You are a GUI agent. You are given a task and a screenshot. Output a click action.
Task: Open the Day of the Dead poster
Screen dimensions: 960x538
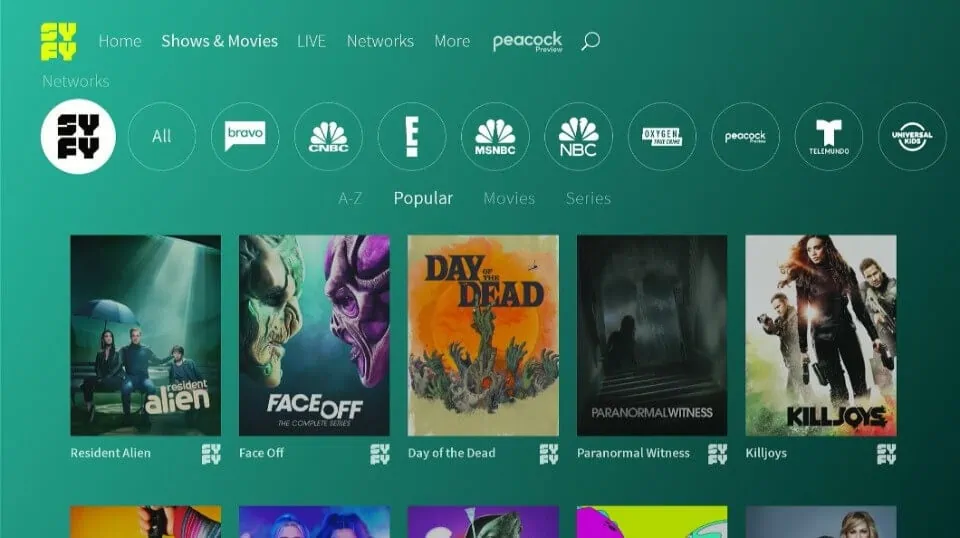pos(483,335)
